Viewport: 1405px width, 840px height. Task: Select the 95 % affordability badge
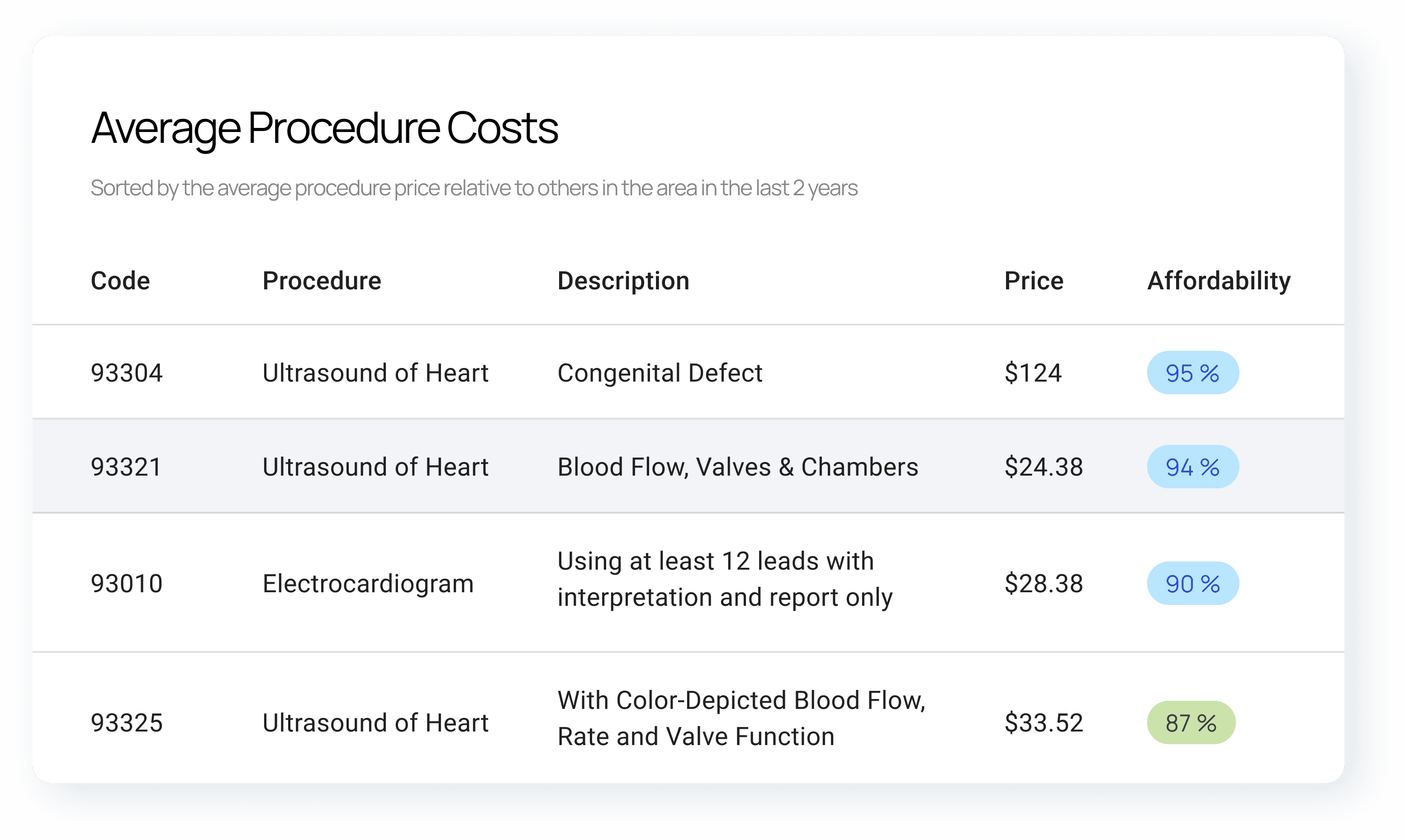[x=1193, y=373]
